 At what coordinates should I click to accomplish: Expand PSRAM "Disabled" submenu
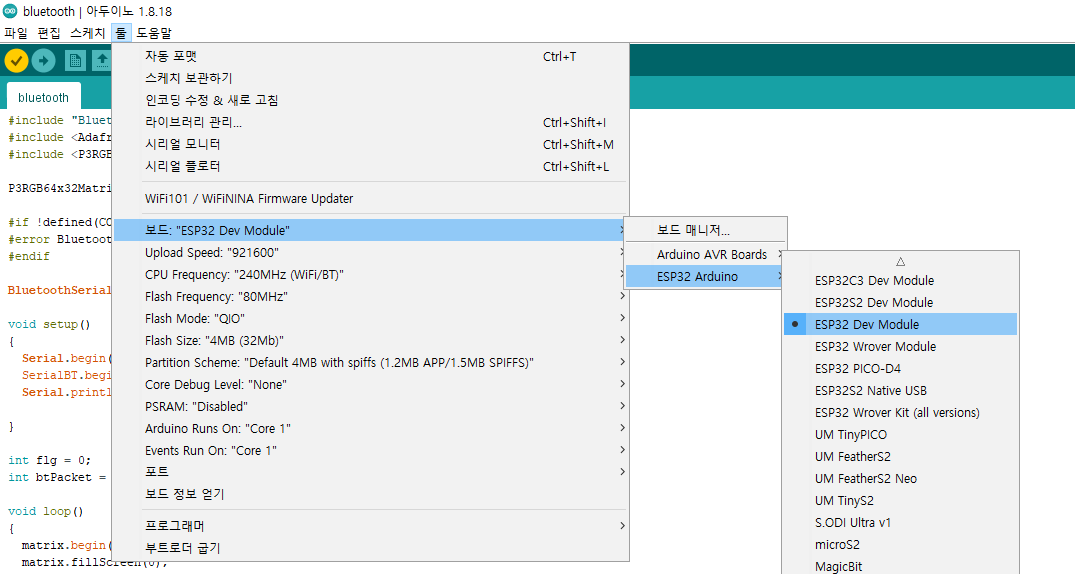pos(370,406)
